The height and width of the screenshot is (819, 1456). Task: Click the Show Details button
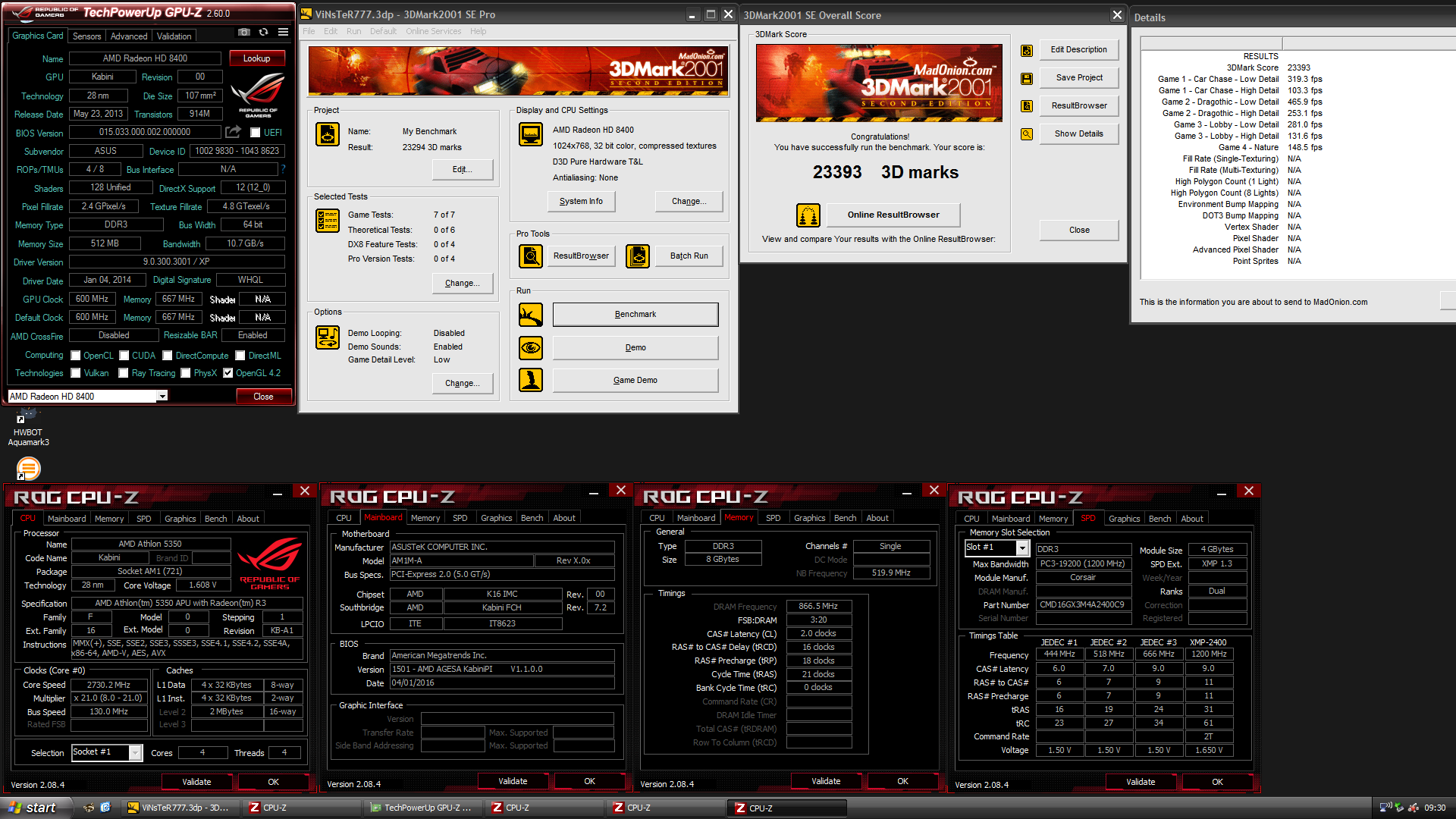(x=1078, y=134)
